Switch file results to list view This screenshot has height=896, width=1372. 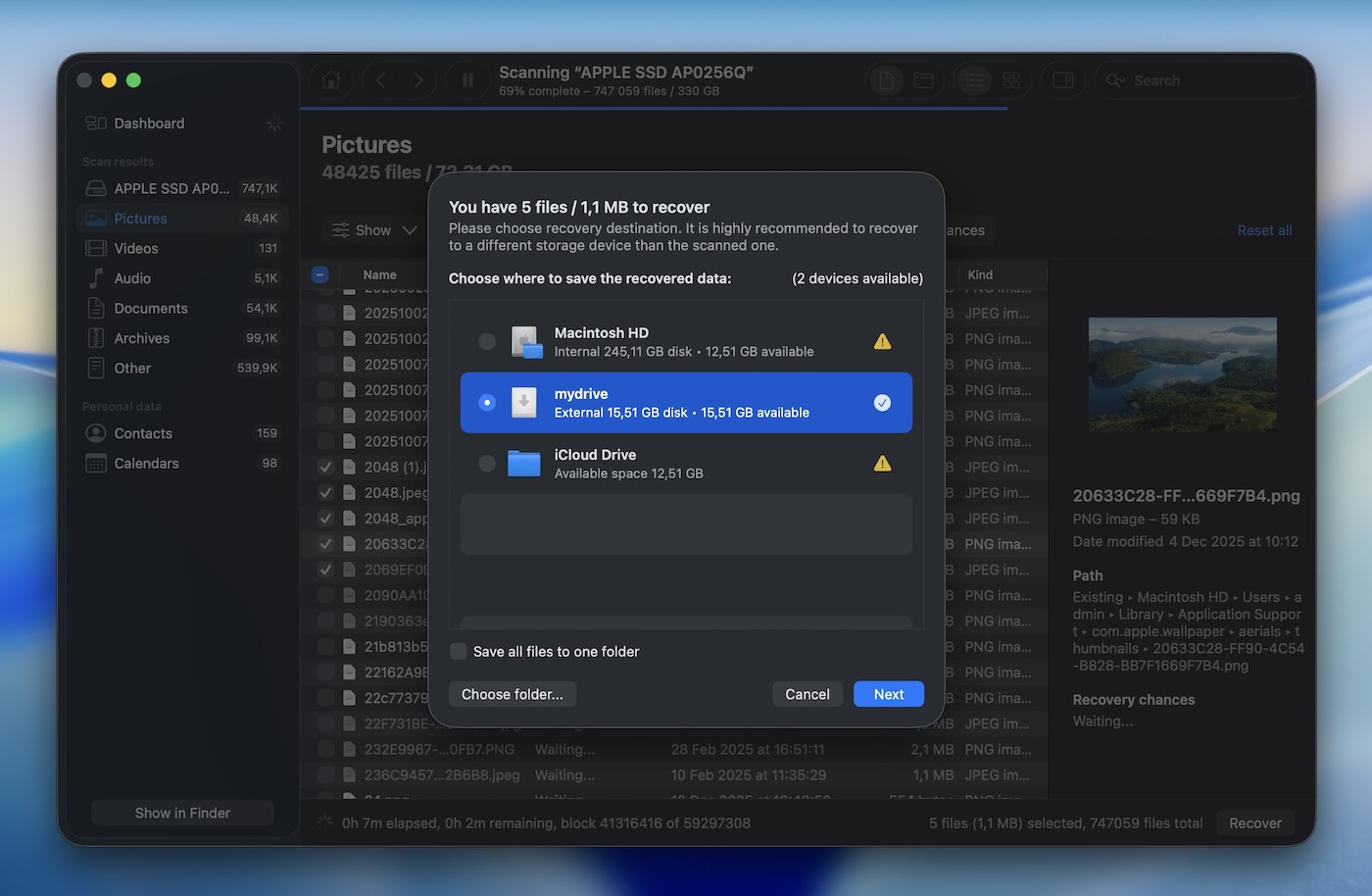point(973,79)
